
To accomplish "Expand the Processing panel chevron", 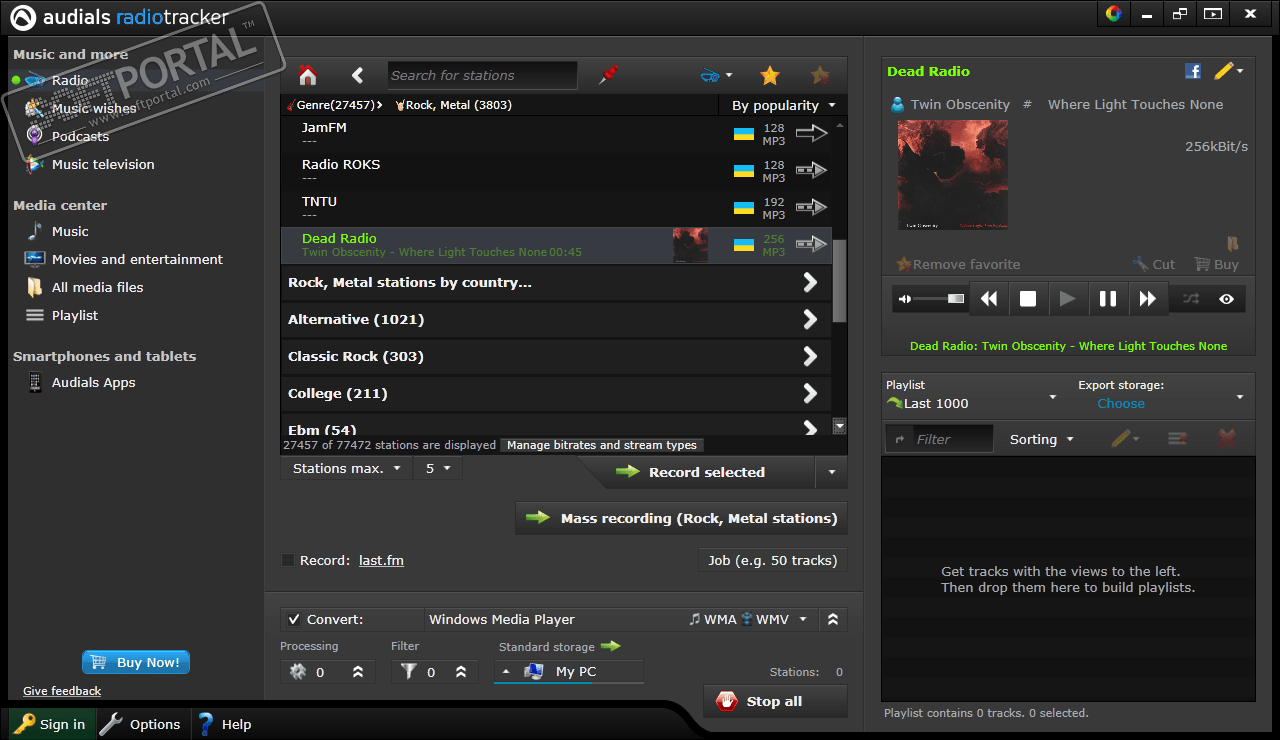I will (x=358, y=672).
